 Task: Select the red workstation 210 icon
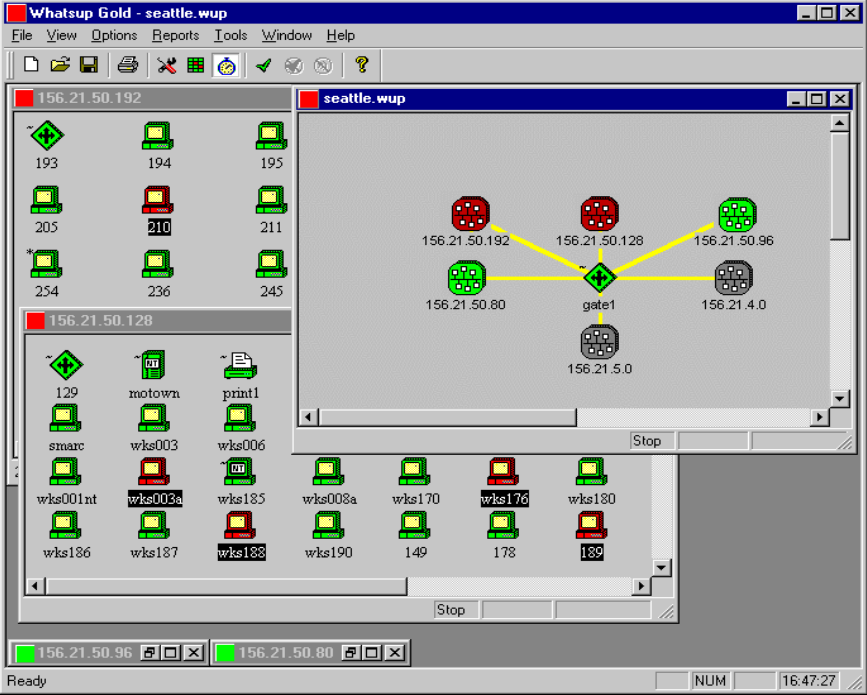coord(158,200)
